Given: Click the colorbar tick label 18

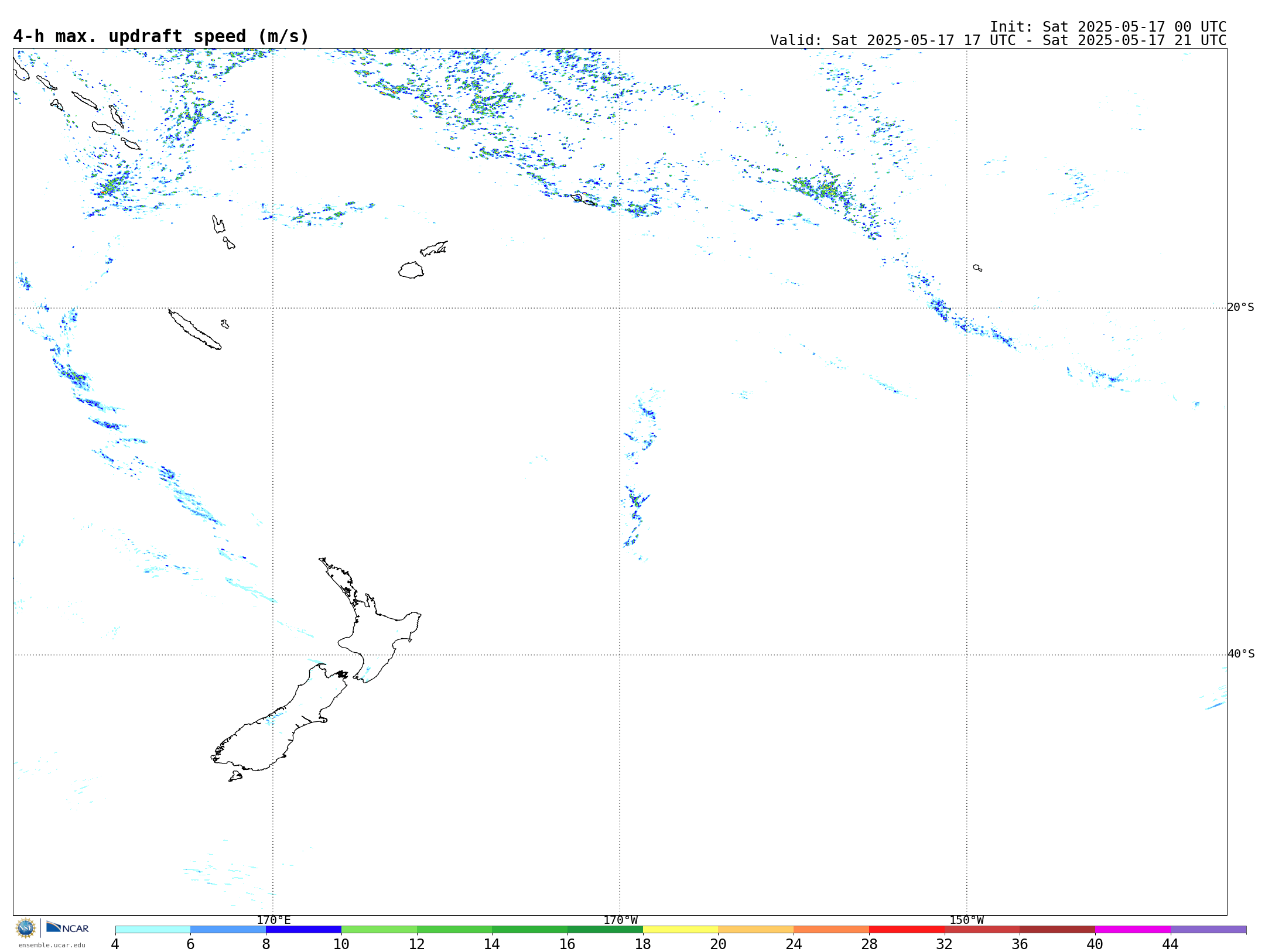Looking at the screenshot, I should tap(642, 944).
